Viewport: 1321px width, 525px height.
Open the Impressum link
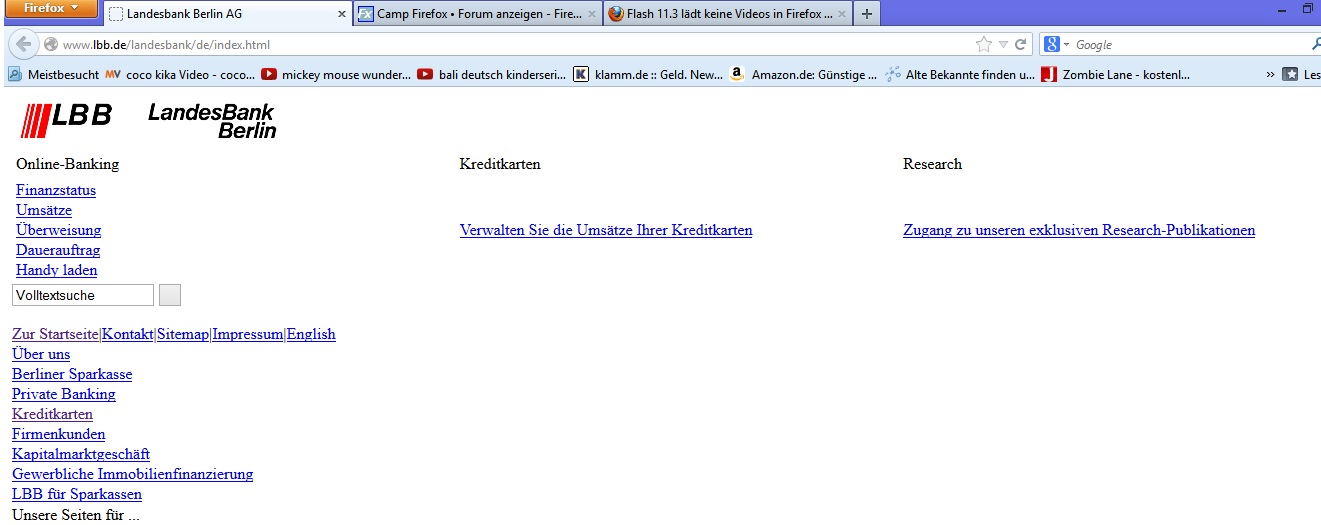click(x=248, y=334)
